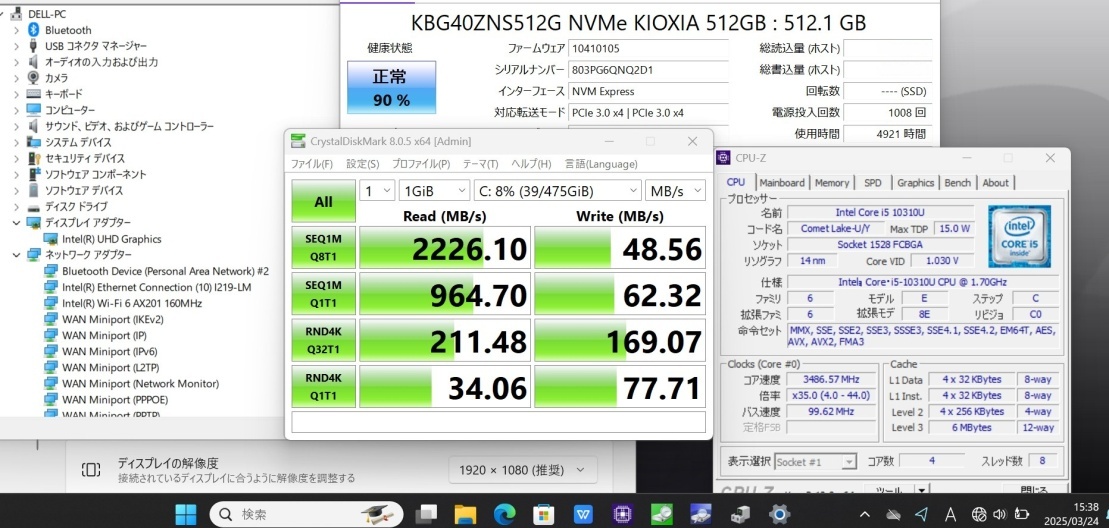Screen dimensions: 1109x528
Task: Open Windows Start menu on taskbar
Action: [x=186, y=514]
